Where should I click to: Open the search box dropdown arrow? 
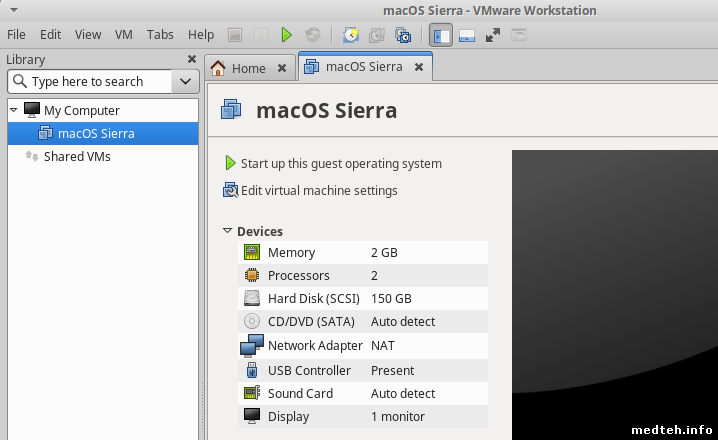[185, 81]
